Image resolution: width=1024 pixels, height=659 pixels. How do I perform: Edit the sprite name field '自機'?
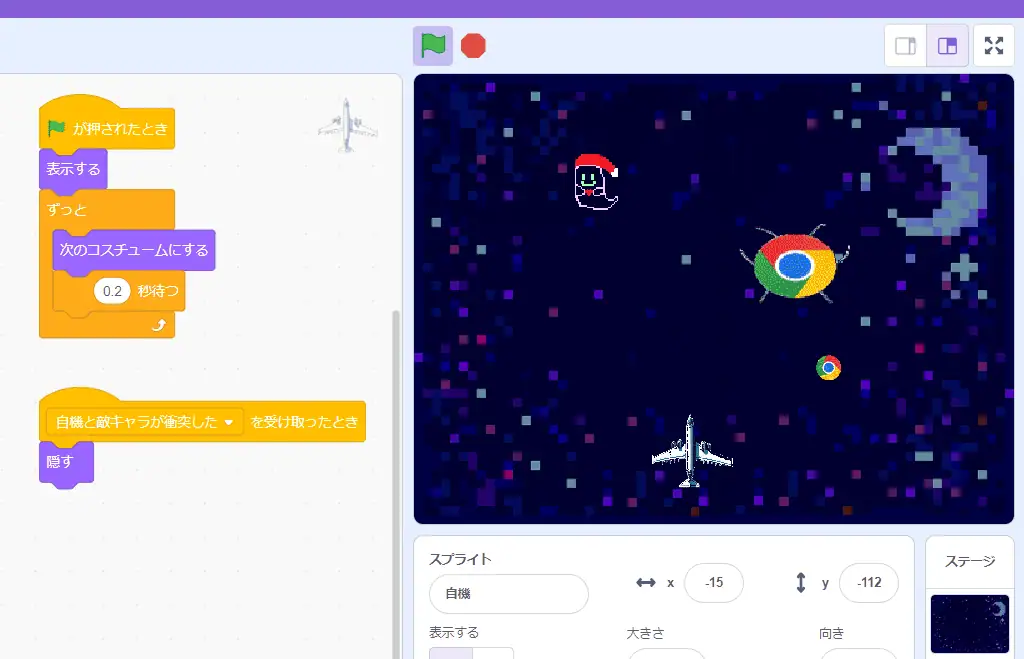[509, 594]
